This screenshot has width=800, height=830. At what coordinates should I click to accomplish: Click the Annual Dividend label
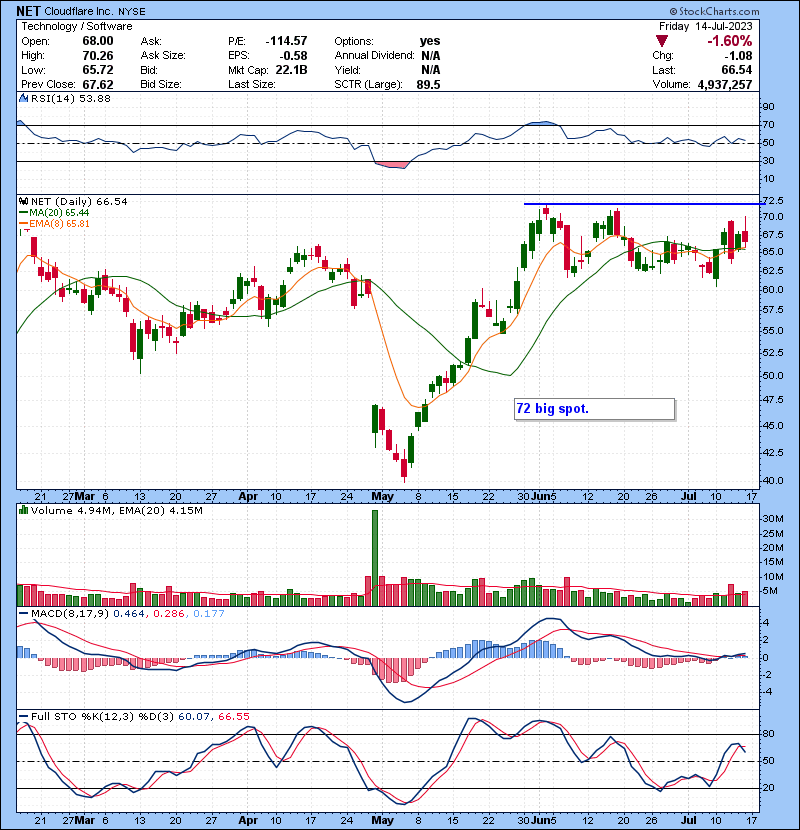click(374, 56)
